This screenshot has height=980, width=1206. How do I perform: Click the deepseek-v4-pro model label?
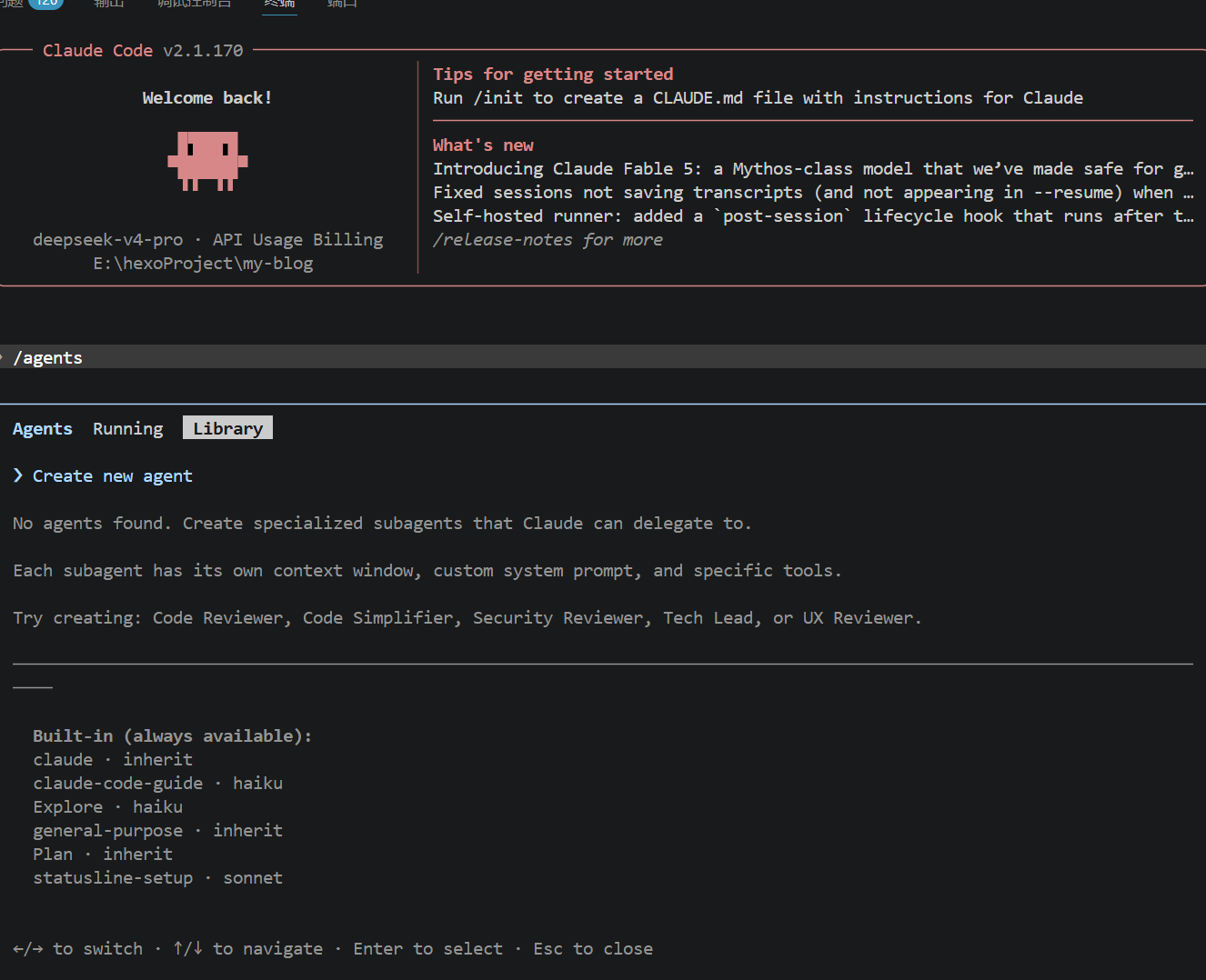point(107,240)
